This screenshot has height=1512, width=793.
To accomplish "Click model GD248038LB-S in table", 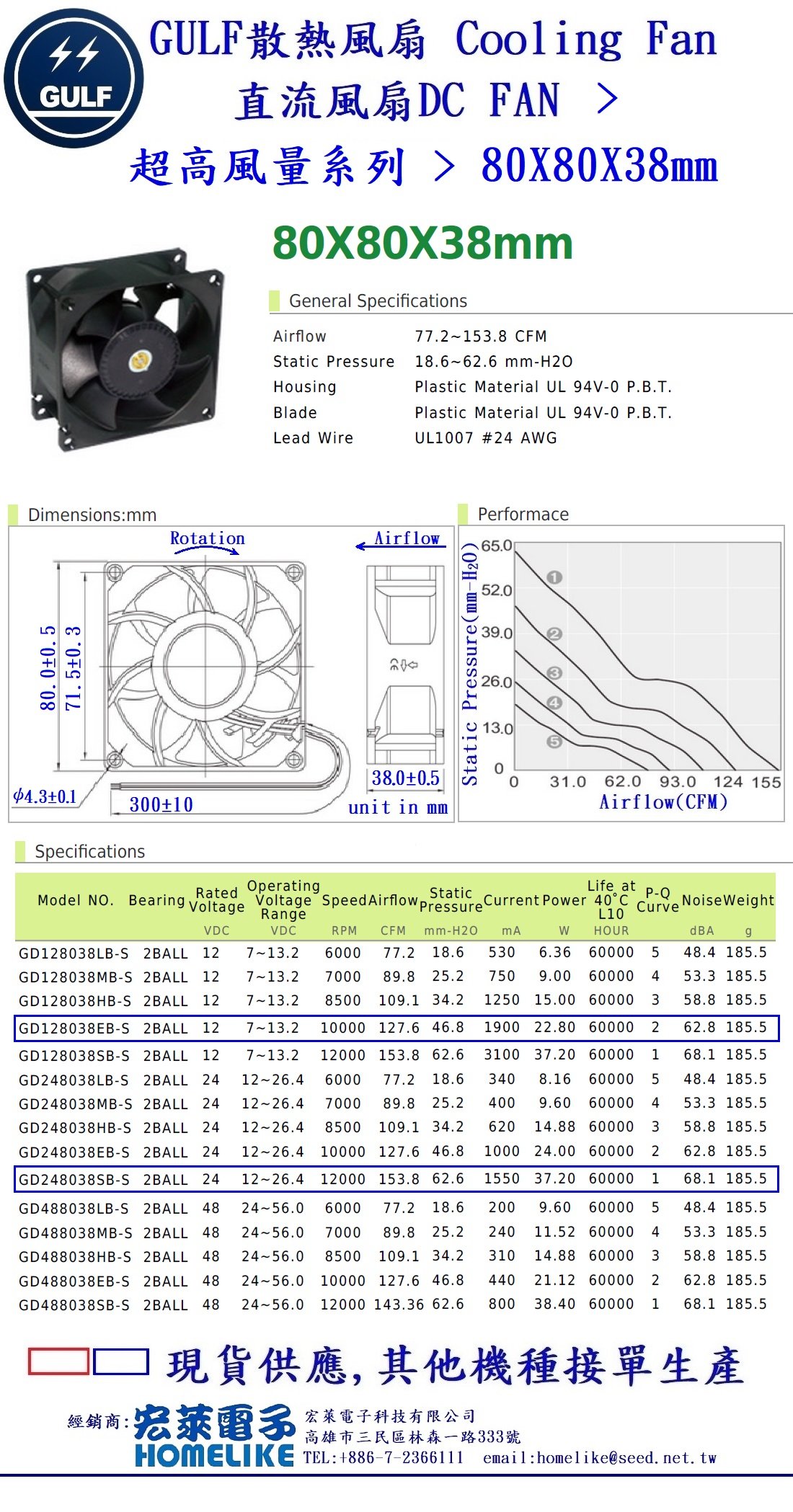I will tap(74, 1080).
